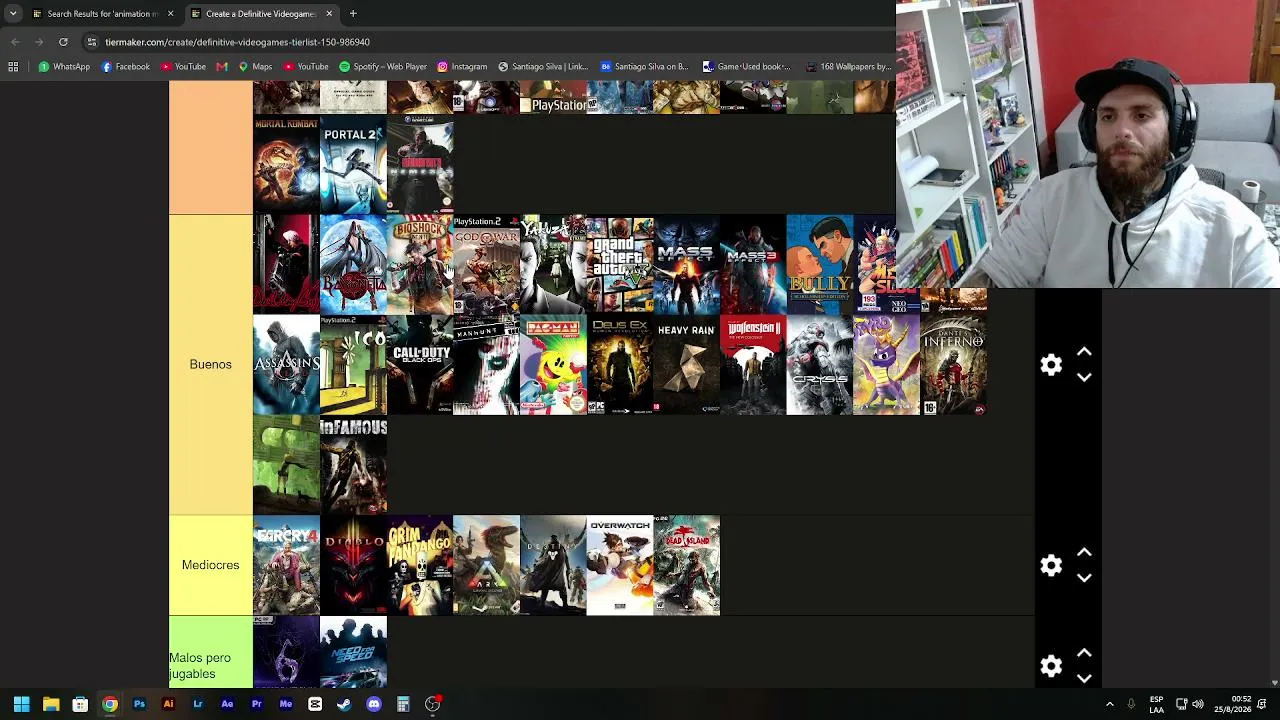This screenshot has width=1280, height=720.
Task: Open the WhatsApp bookmark
Action: 64,67
